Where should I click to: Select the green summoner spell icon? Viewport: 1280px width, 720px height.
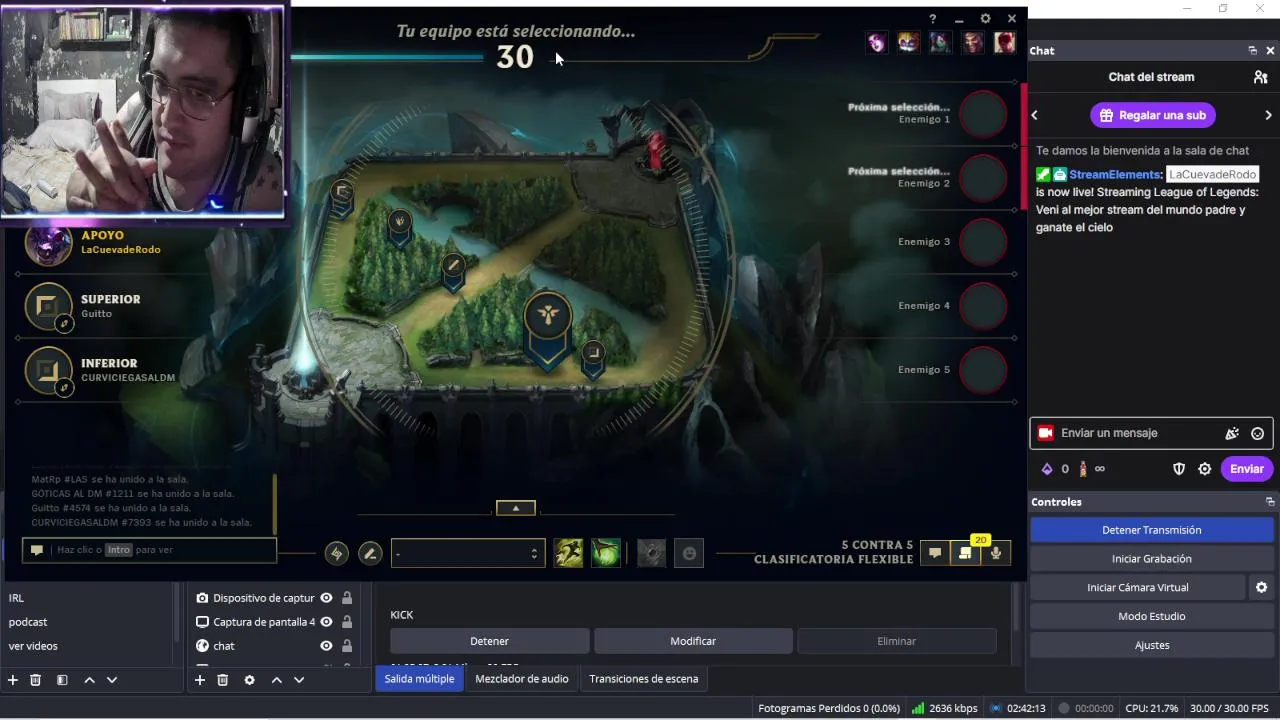606,553
